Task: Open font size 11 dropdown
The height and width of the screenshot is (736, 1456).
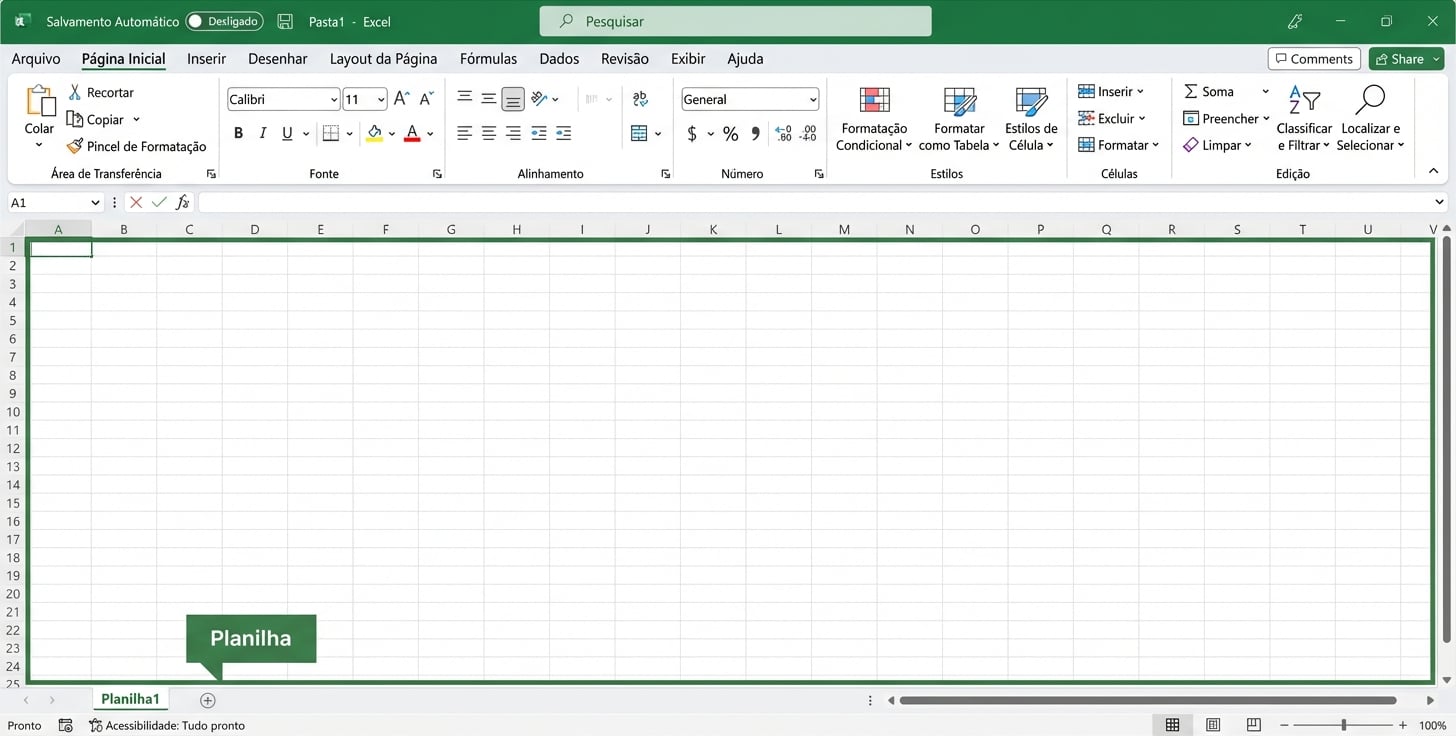Action: pos(381,99)
